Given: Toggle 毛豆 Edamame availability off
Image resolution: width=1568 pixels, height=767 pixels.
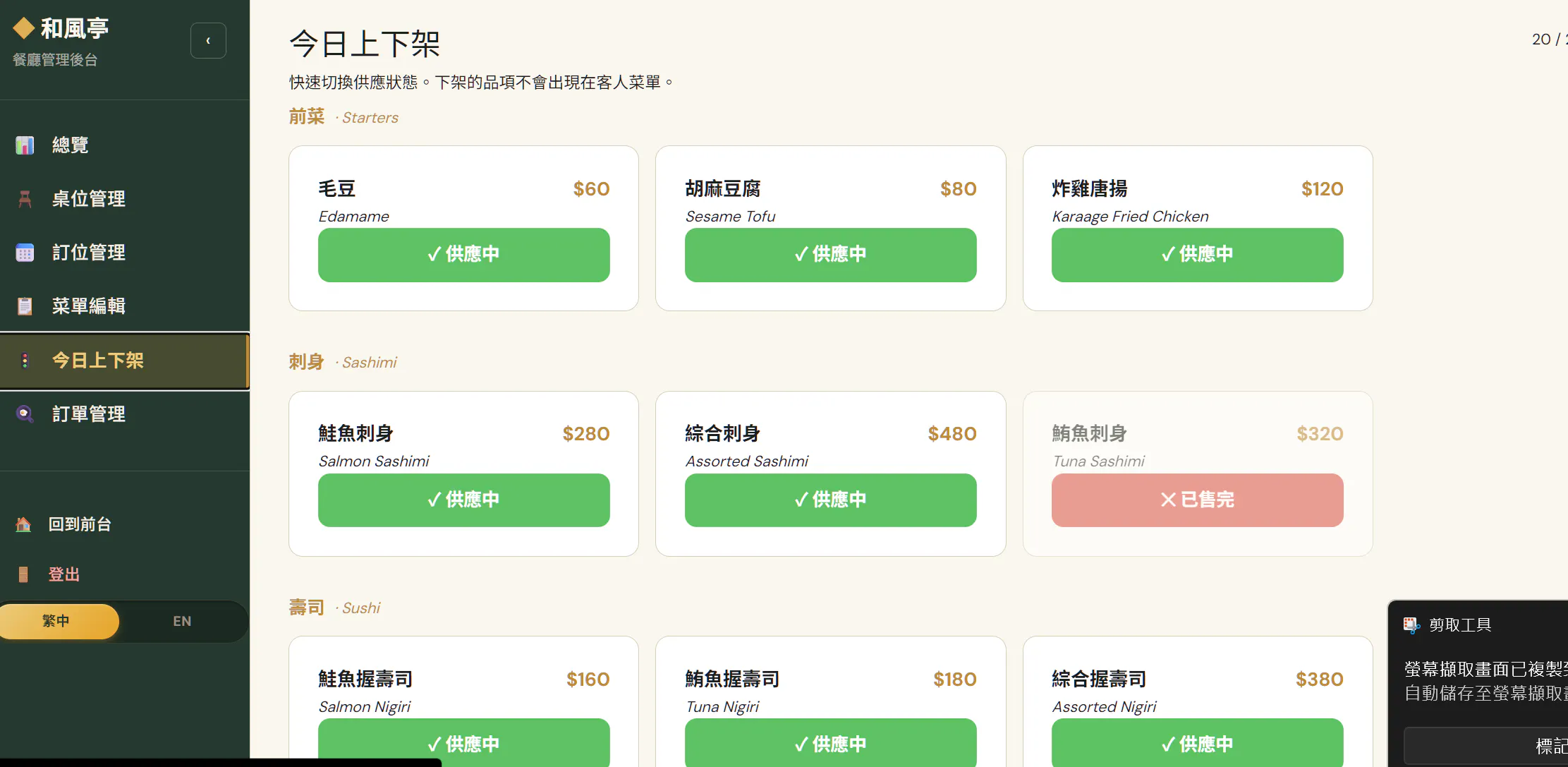Looking at the screenshot, I should coord(464,255).
